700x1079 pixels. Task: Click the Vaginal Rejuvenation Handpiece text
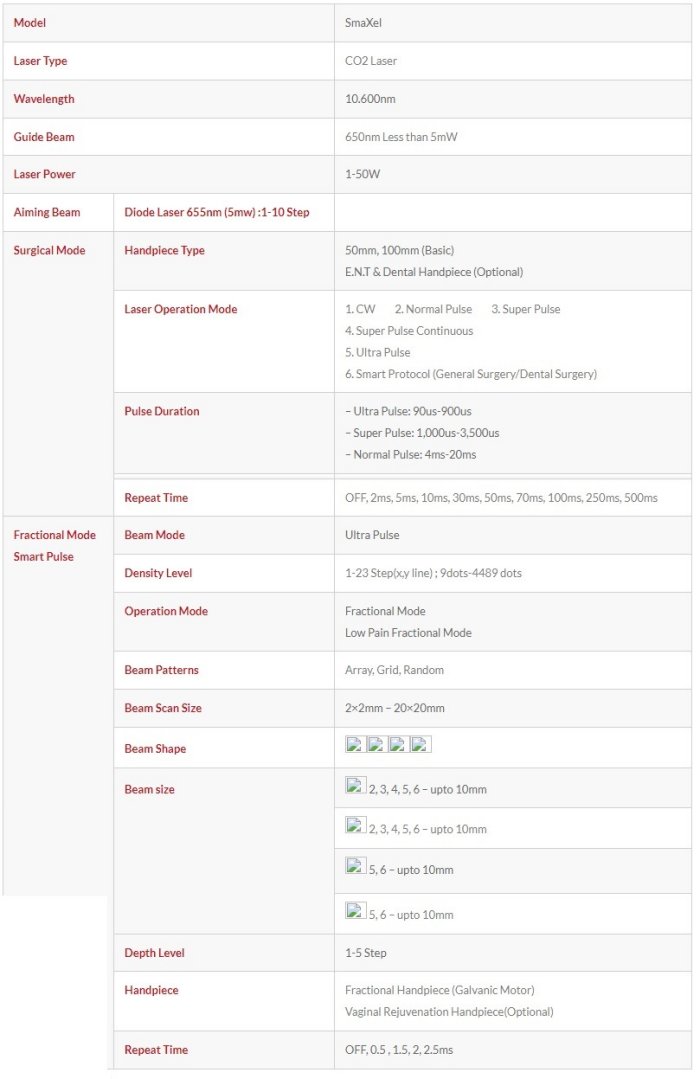(x=449, y=1012)
